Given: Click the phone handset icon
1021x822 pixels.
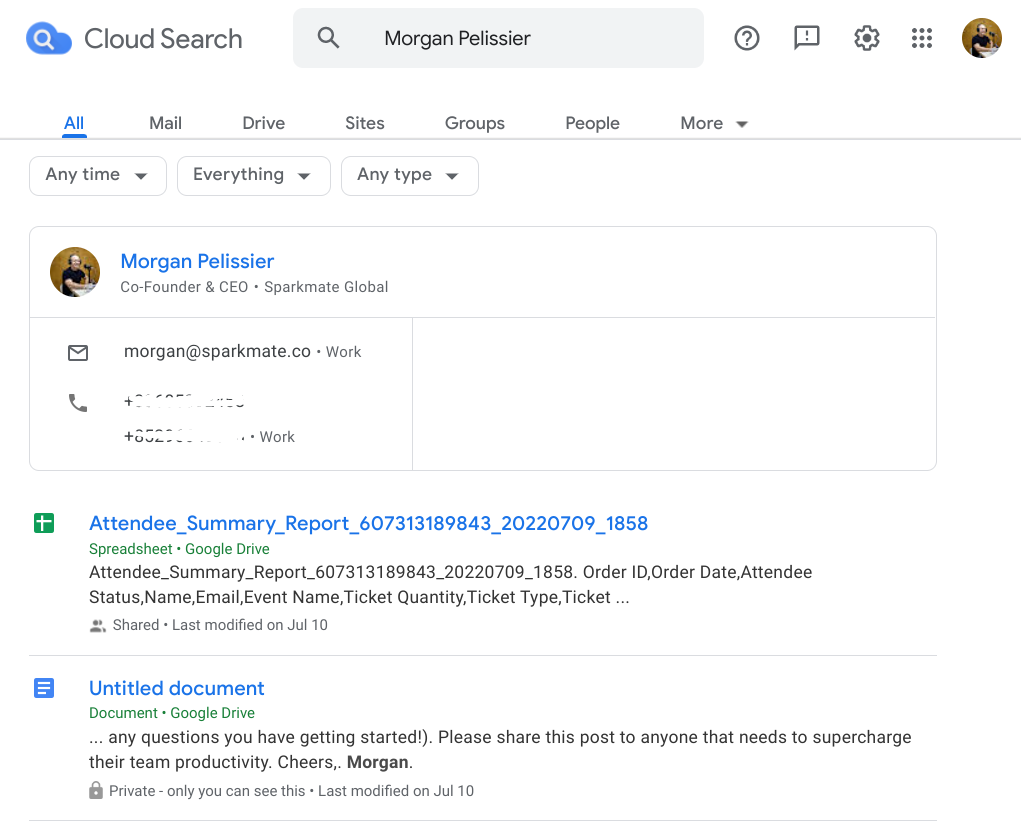Looking at the screenshot, I should point(78,403).
